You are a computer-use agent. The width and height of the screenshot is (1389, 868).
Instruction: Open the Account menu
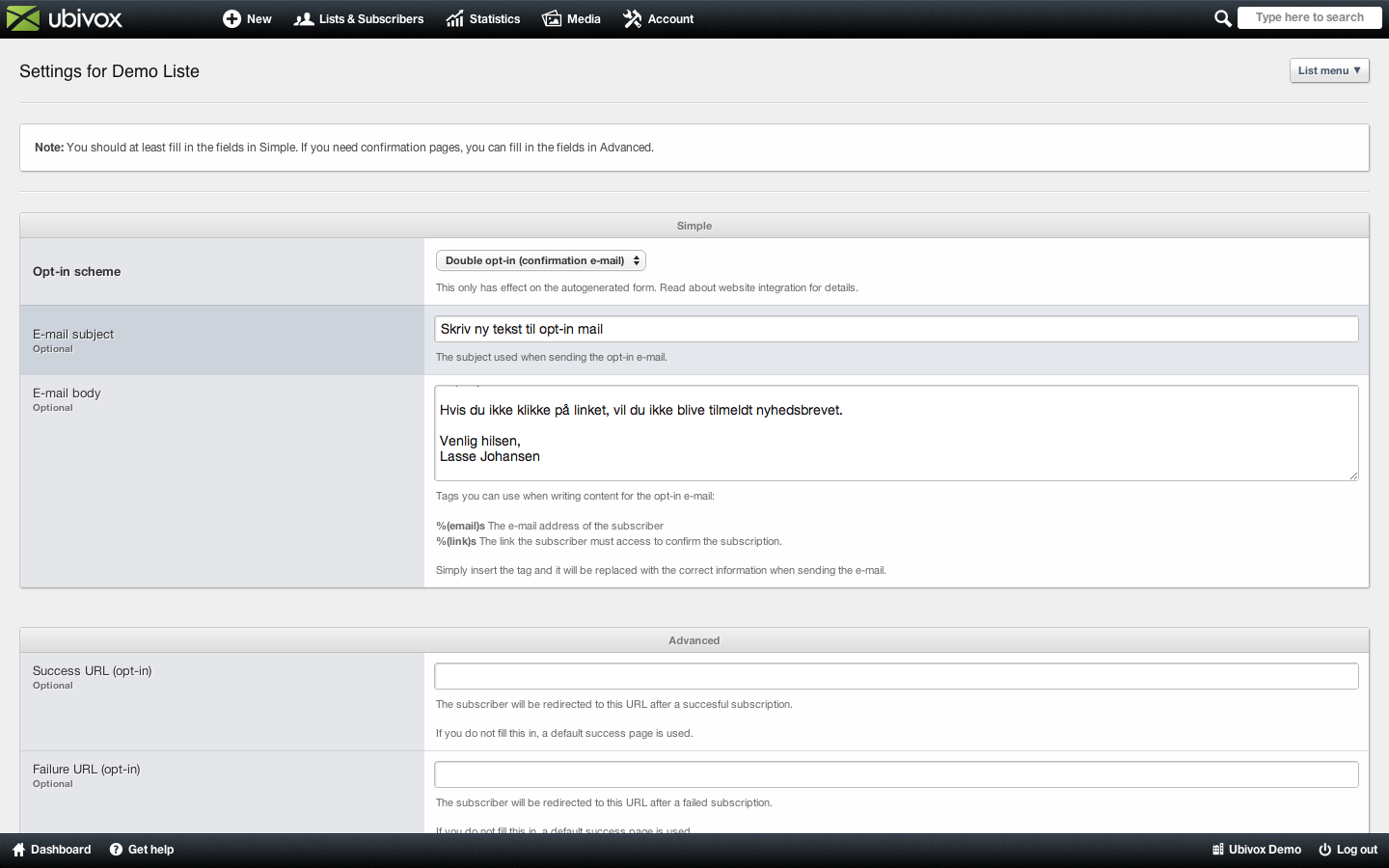point(659,18)
